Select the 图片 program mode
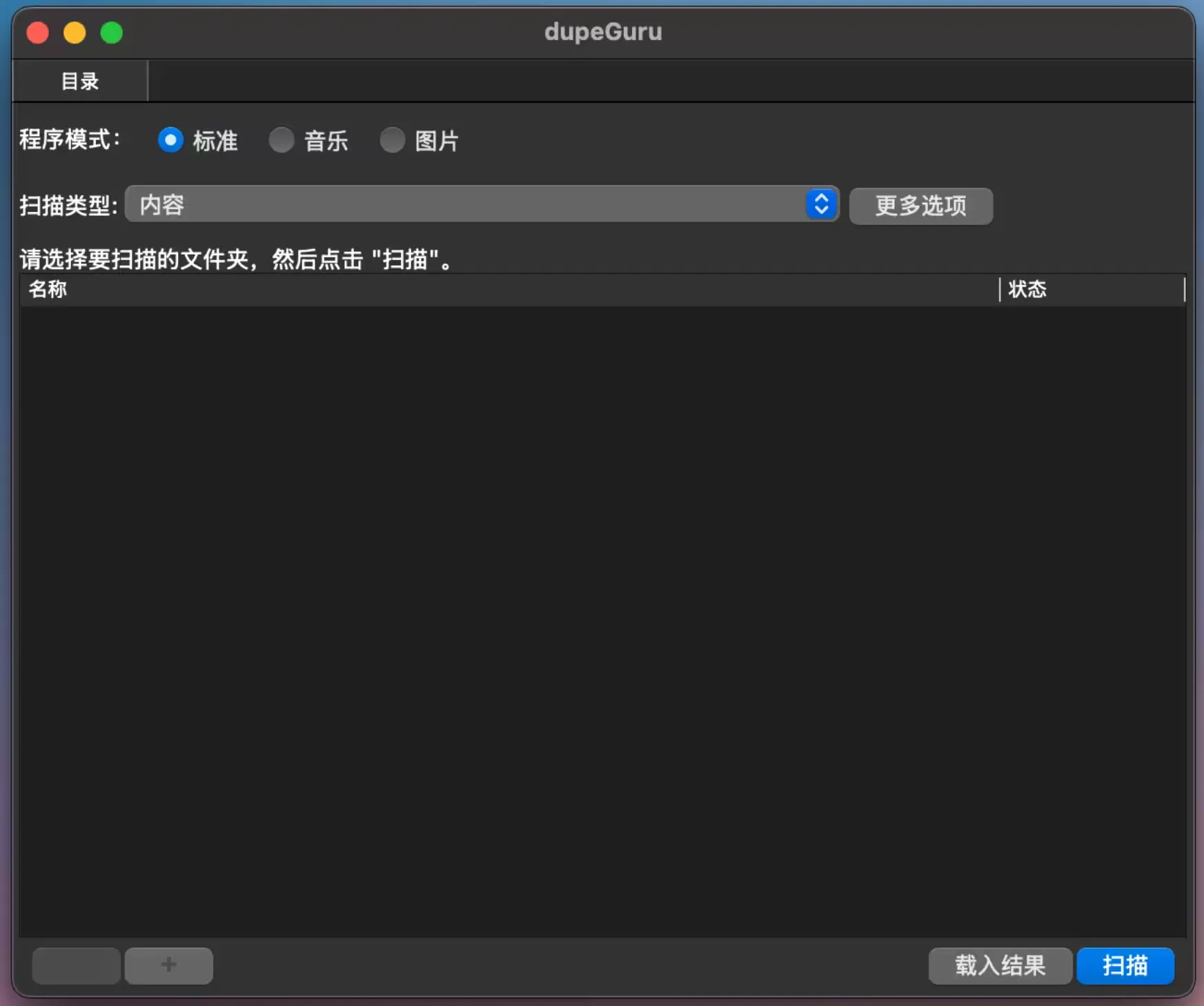This screenshot has height=1006, width=1204. (393, 140)
